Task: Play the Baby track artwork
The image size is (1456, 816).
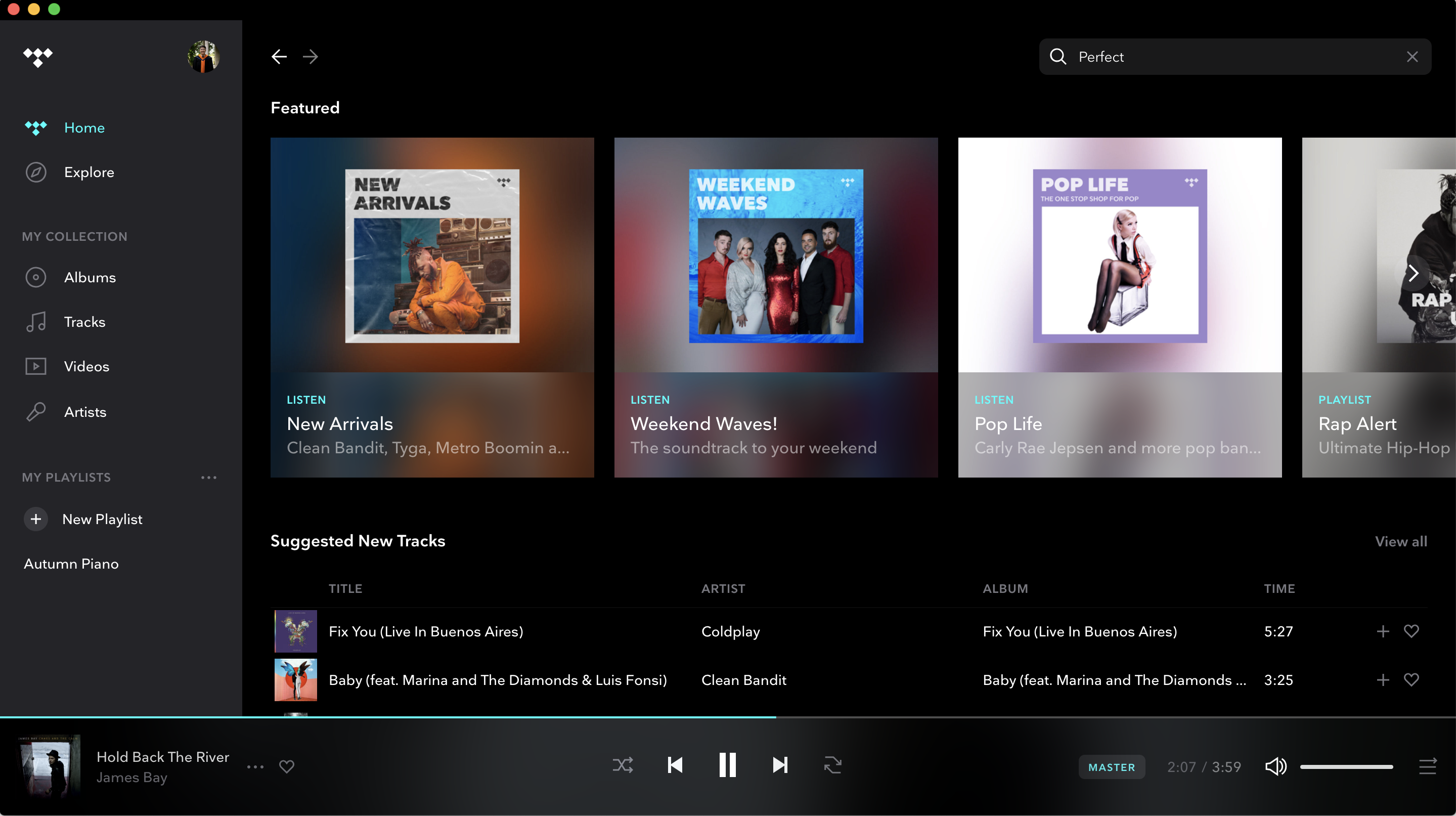Action: point(296,680)
